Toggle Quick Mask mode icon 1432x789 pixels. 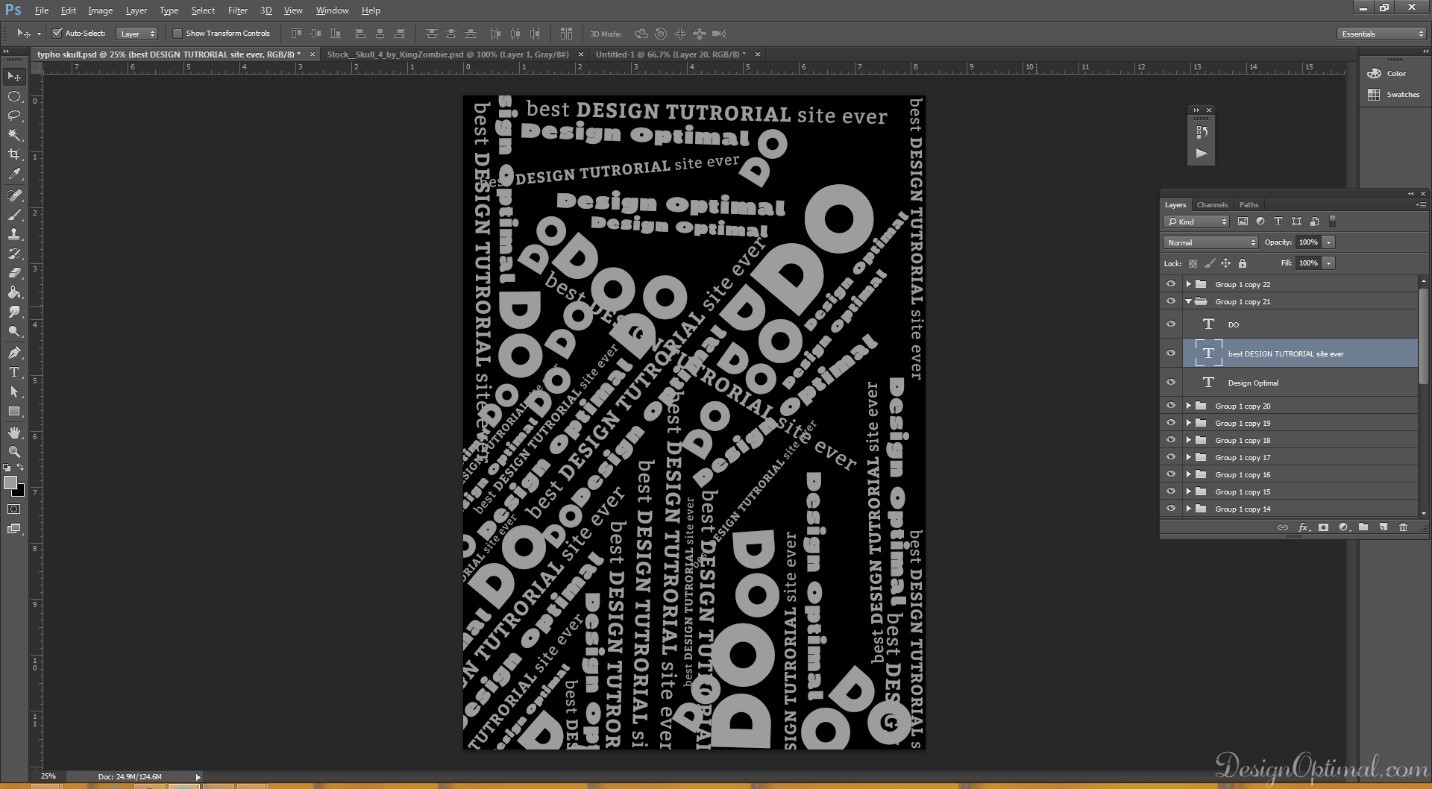click(x=14, y=509)
